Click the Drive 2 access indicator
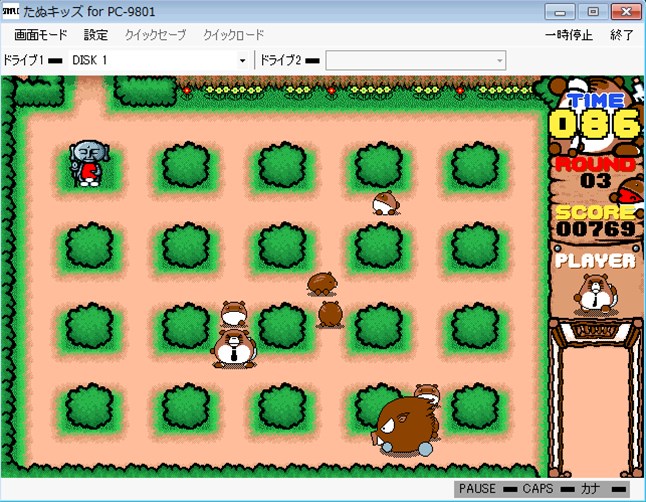The height and width of the screenshot is (502, 646). (312, 61)
